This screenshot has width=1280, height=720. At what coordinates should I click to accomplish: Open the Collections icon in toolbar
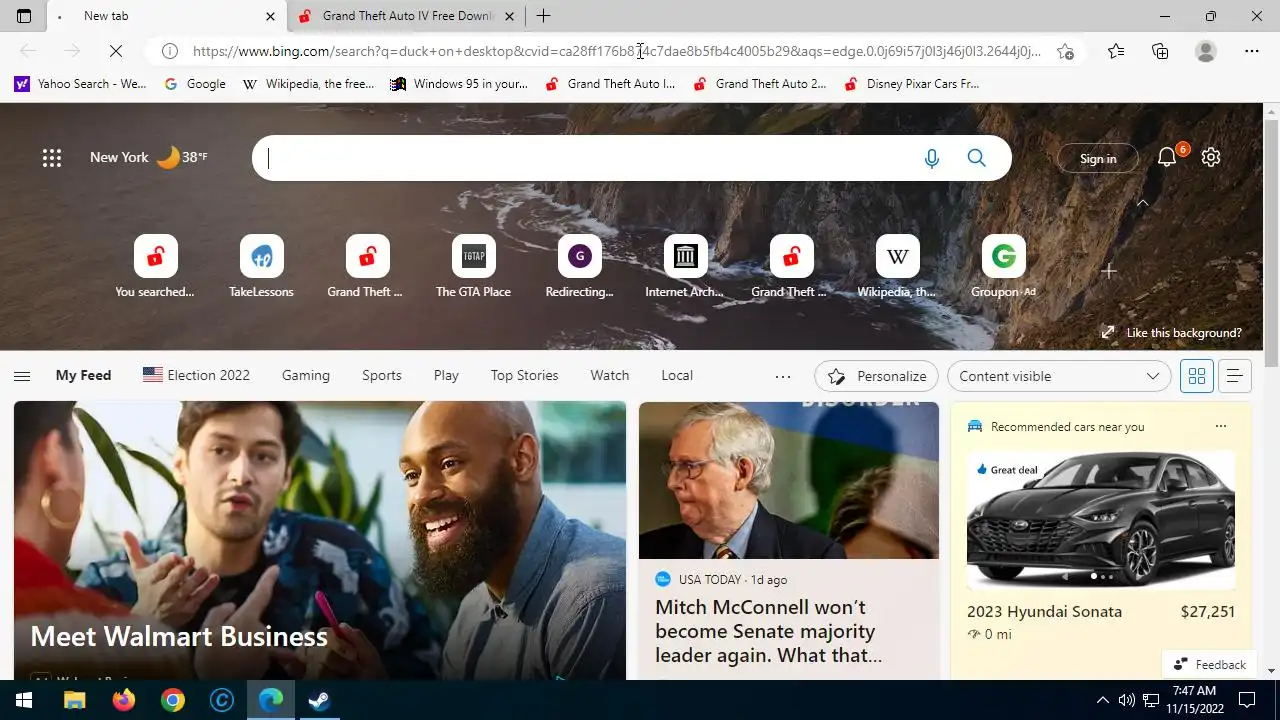[1160, 51]
